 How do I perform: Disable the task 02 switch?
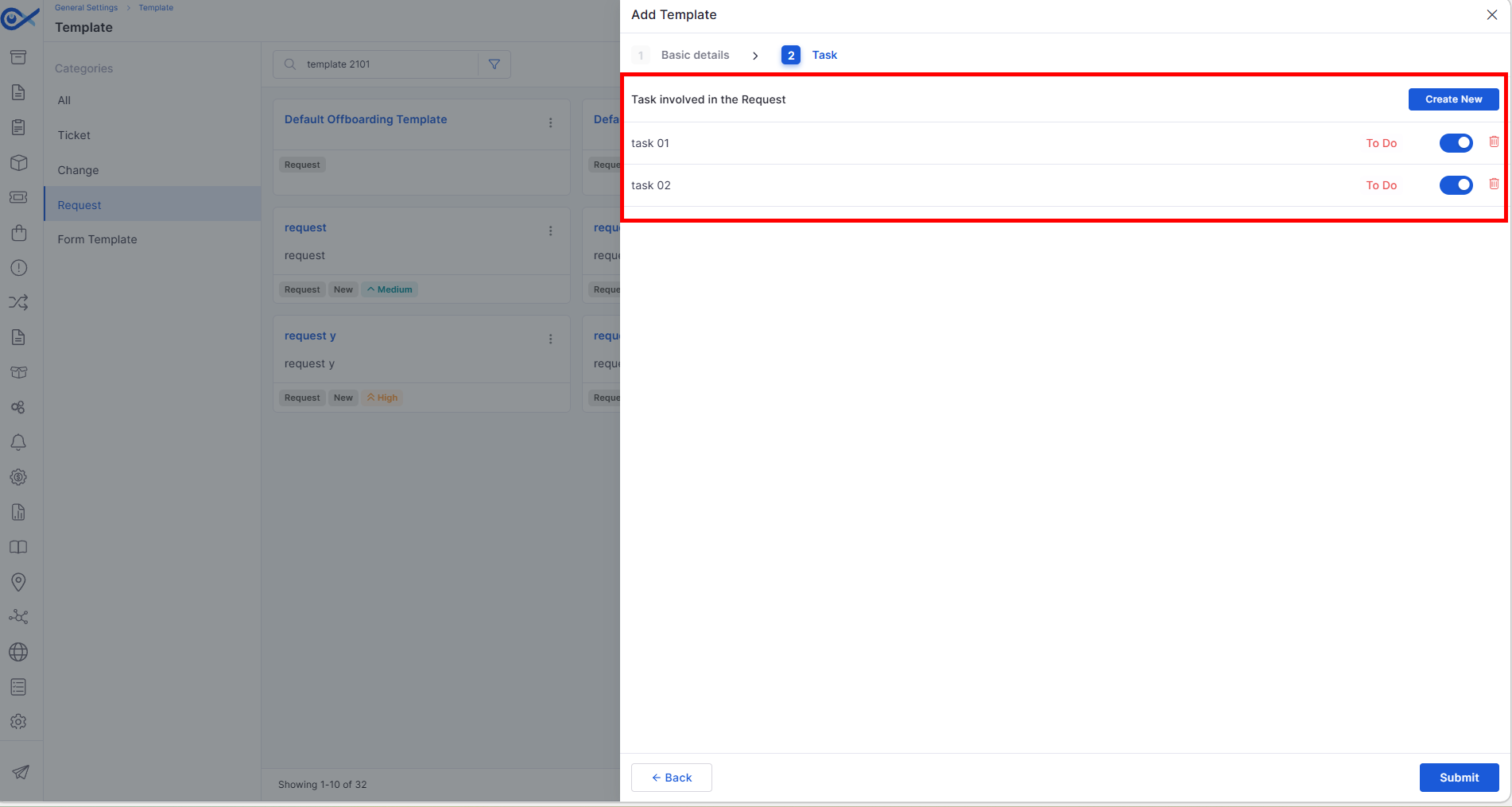1456,185
